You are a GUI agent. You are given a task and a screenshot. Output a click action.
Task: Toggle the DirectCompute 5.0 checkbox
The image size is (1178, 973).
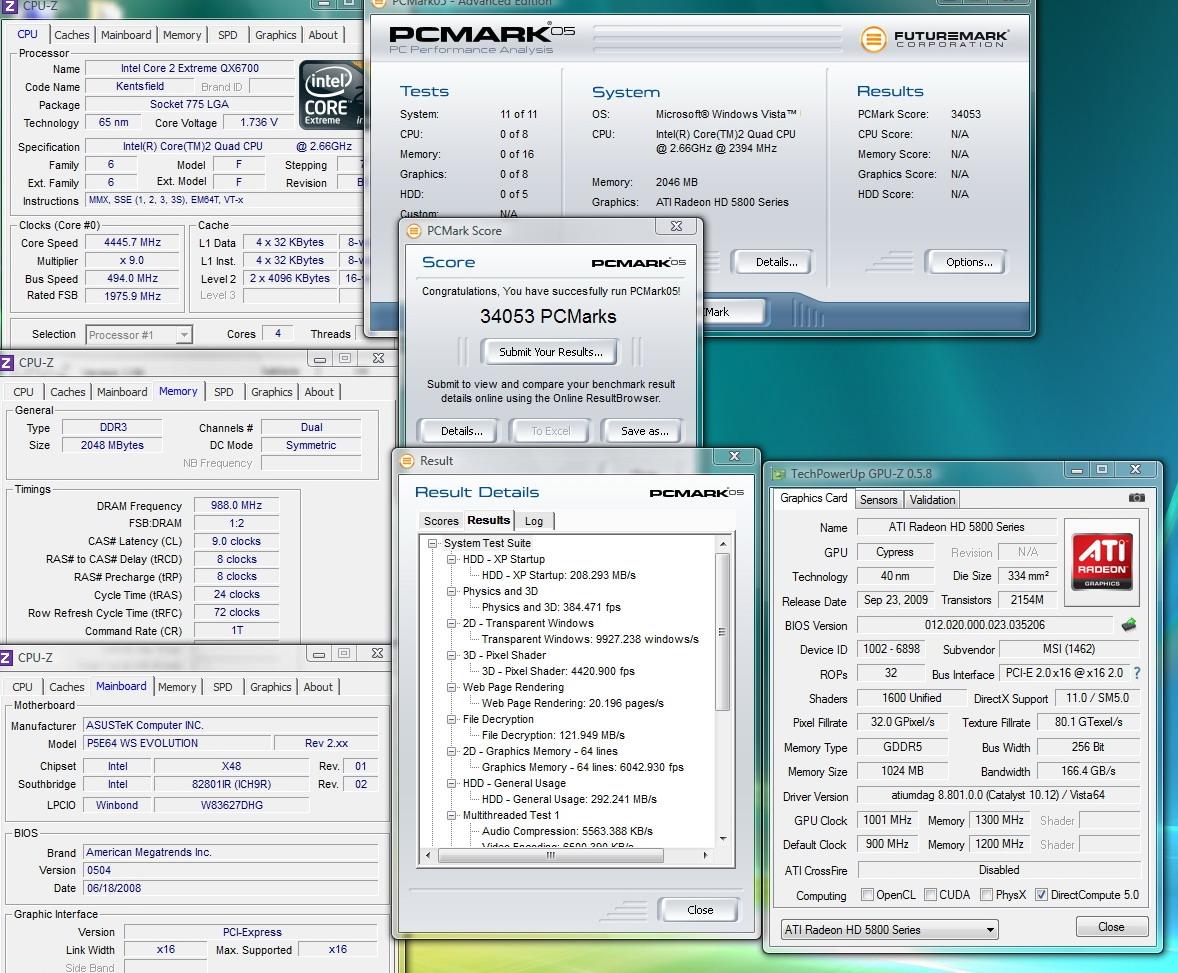click(x=1041, y=894)
